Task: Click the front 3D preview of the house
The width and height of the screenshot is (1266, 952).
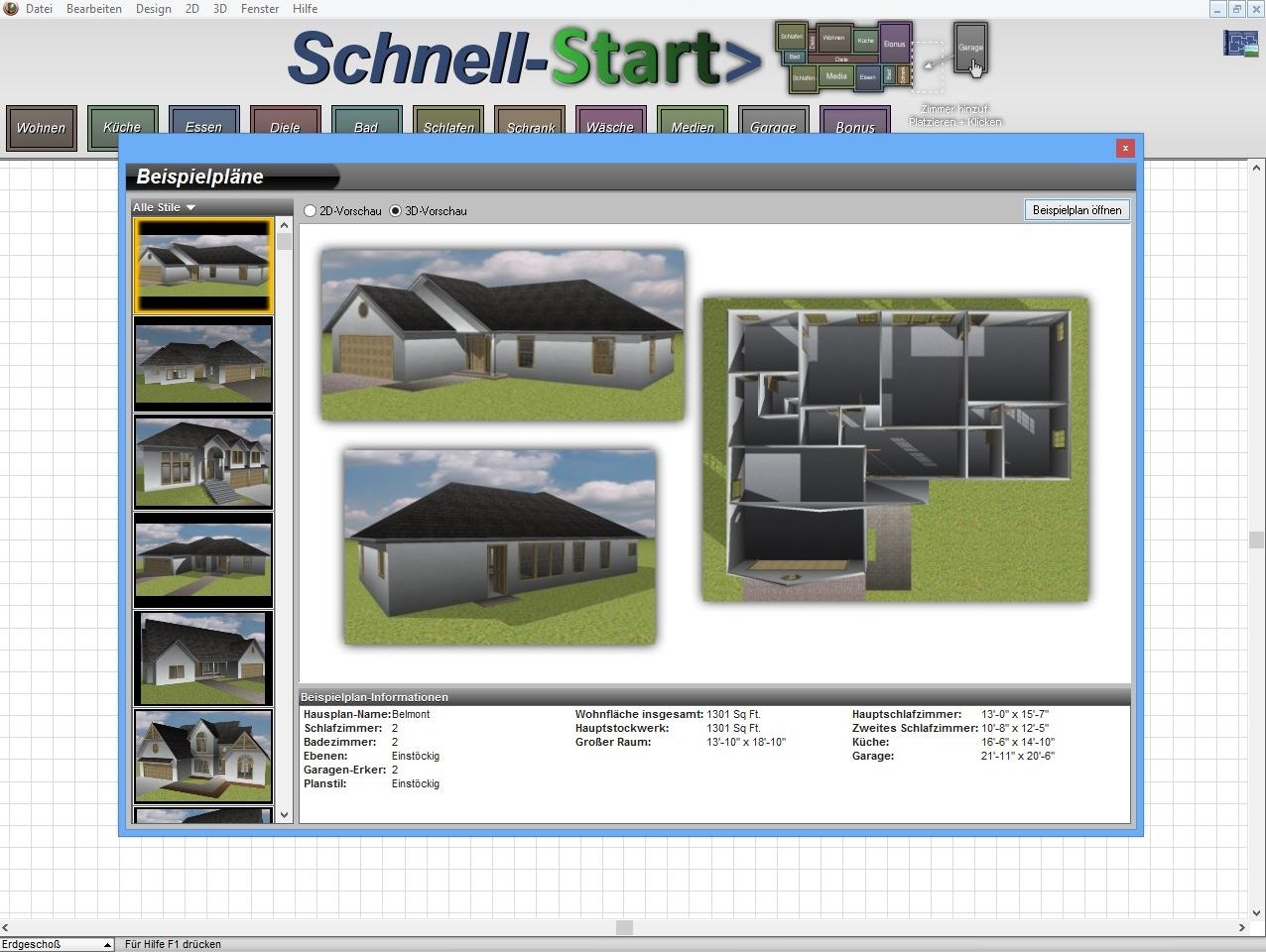Action: point(502,334)
